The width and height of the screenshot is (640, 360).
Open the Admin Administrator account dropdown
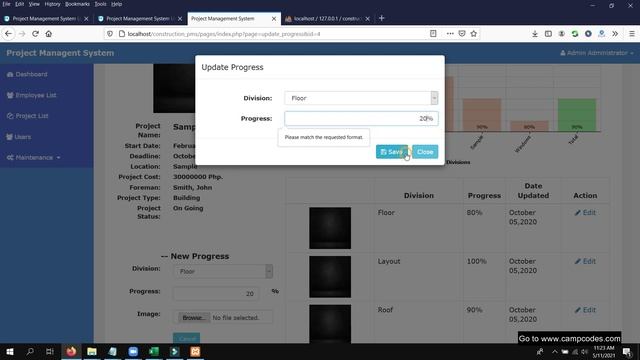(597, 53)
